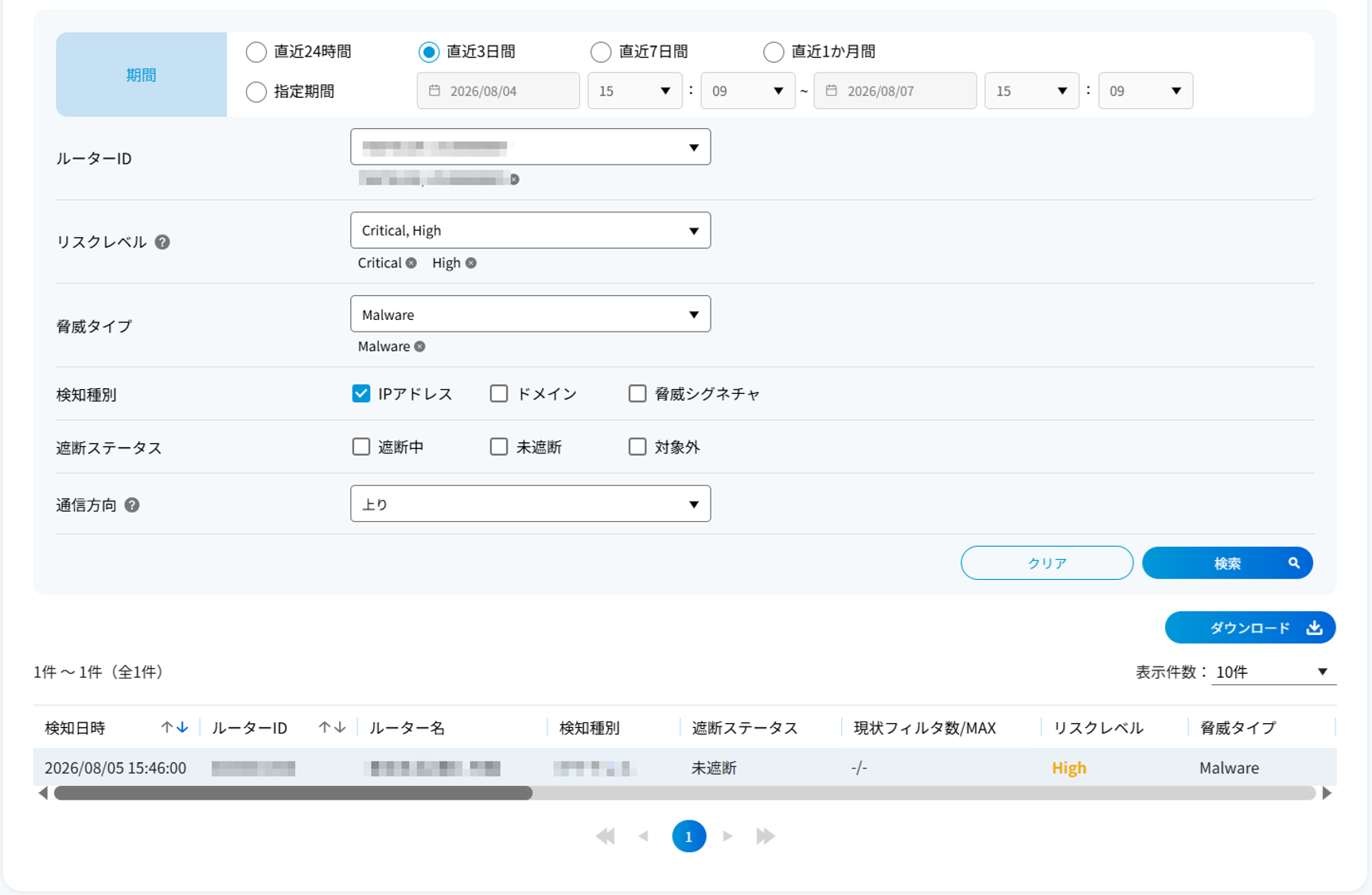Viewport: 1372px width, 895px height.
Task: Open the 表示件数 10件 dropdown
Action: pos(1273,672)
